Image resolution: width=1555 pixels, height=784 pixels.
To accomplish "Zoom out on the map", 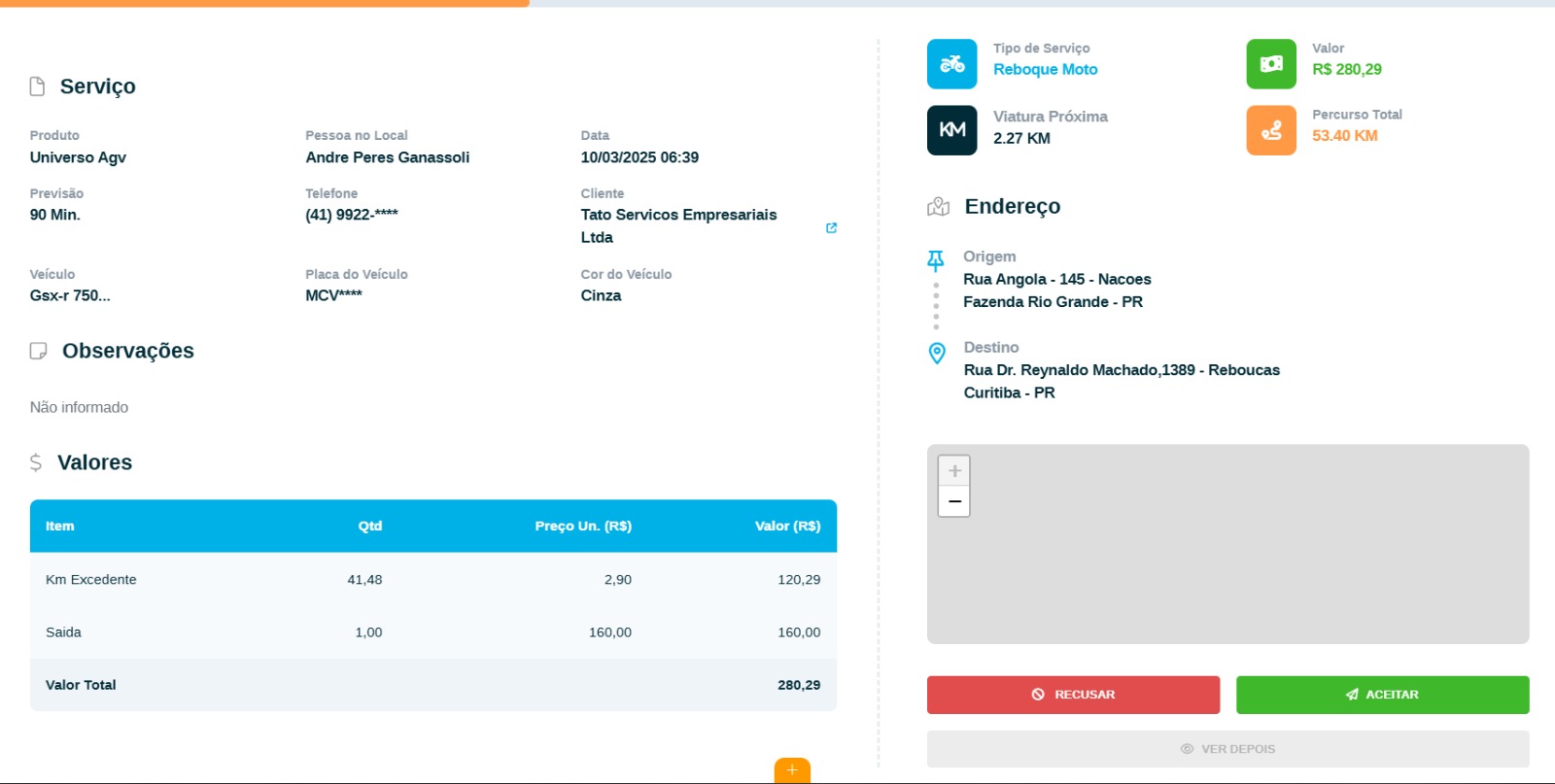I will 954,501.
